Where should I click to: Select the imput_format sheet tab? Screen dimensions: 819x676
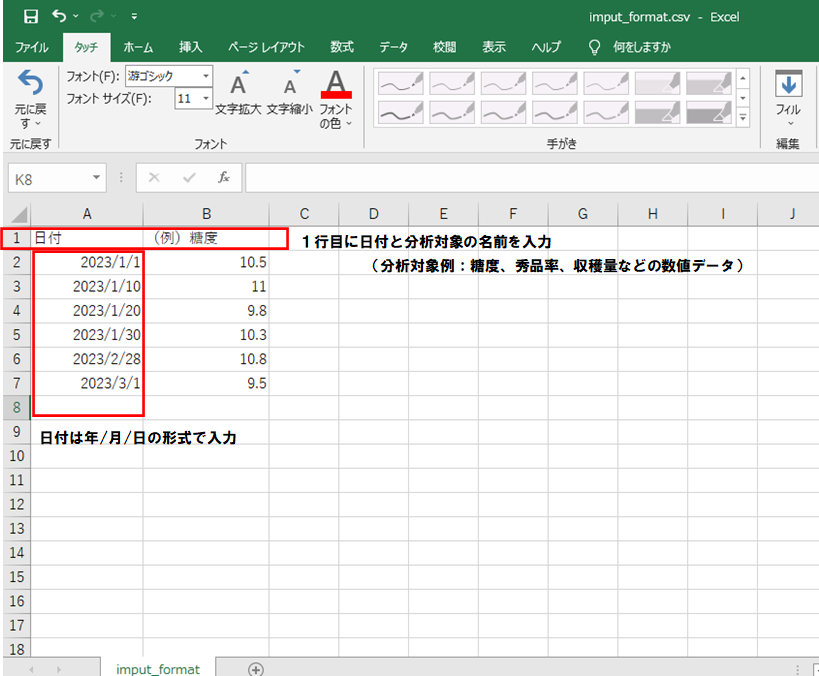pos(158,668)
